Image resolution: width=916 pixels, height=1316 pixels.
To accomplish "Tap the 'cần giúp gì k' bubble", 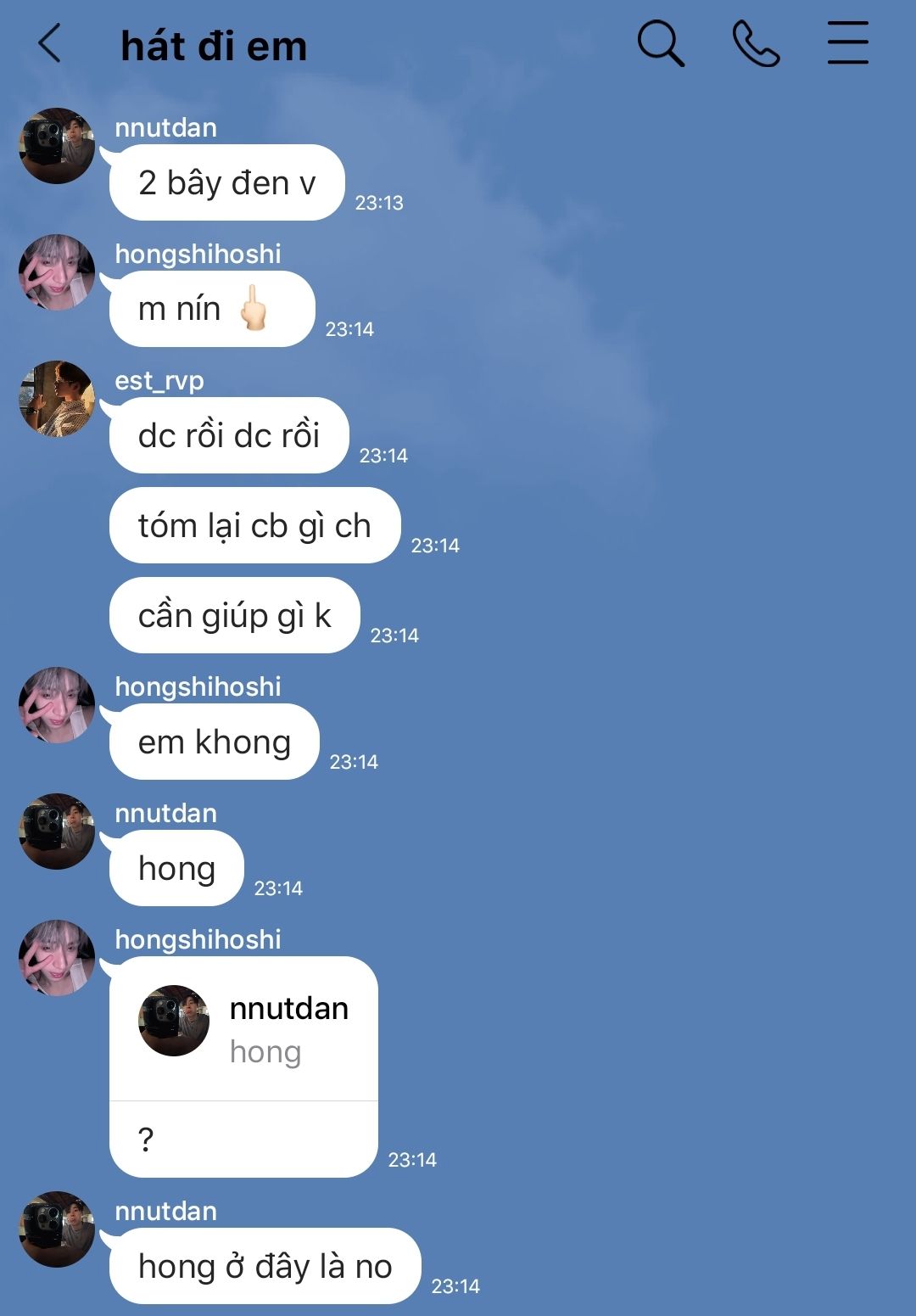I will [x=234, y=615].
